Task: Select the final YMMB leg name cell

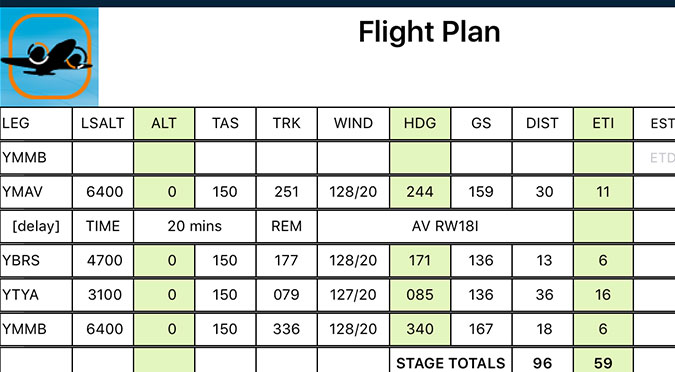Action: coord(36,329)
